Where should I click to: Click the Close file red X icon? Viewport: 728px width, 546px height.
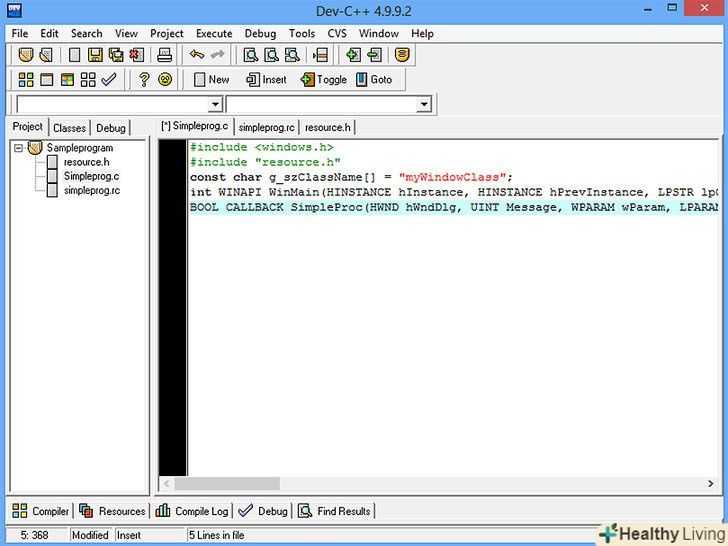coord(135,55)
